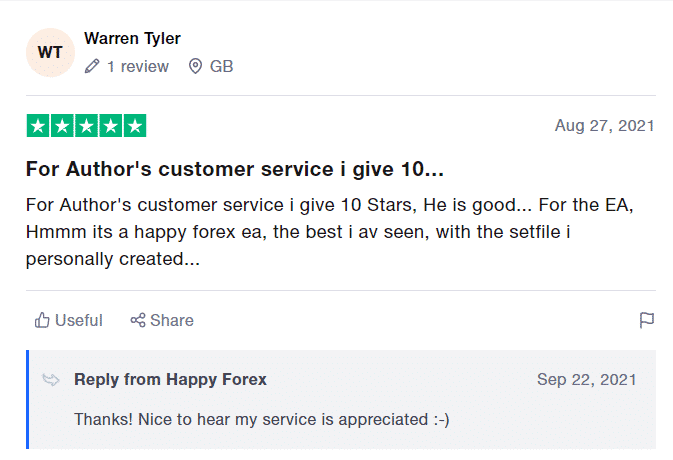Click the review body text
673x460 pixels.
click(329, 232)
